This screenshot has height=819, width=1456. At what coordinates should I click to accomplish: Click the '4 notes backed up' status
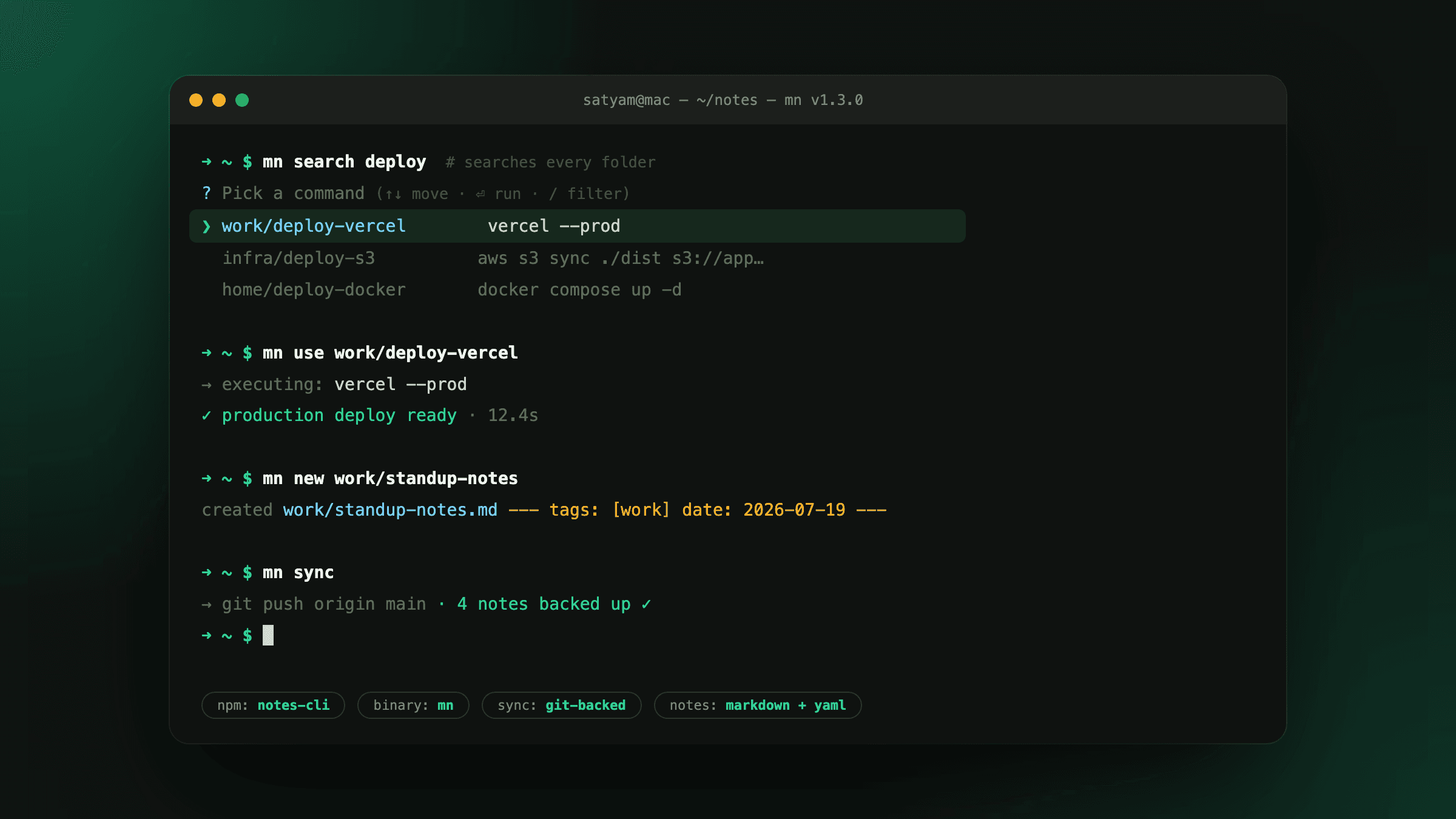click(x=544, y=604)
